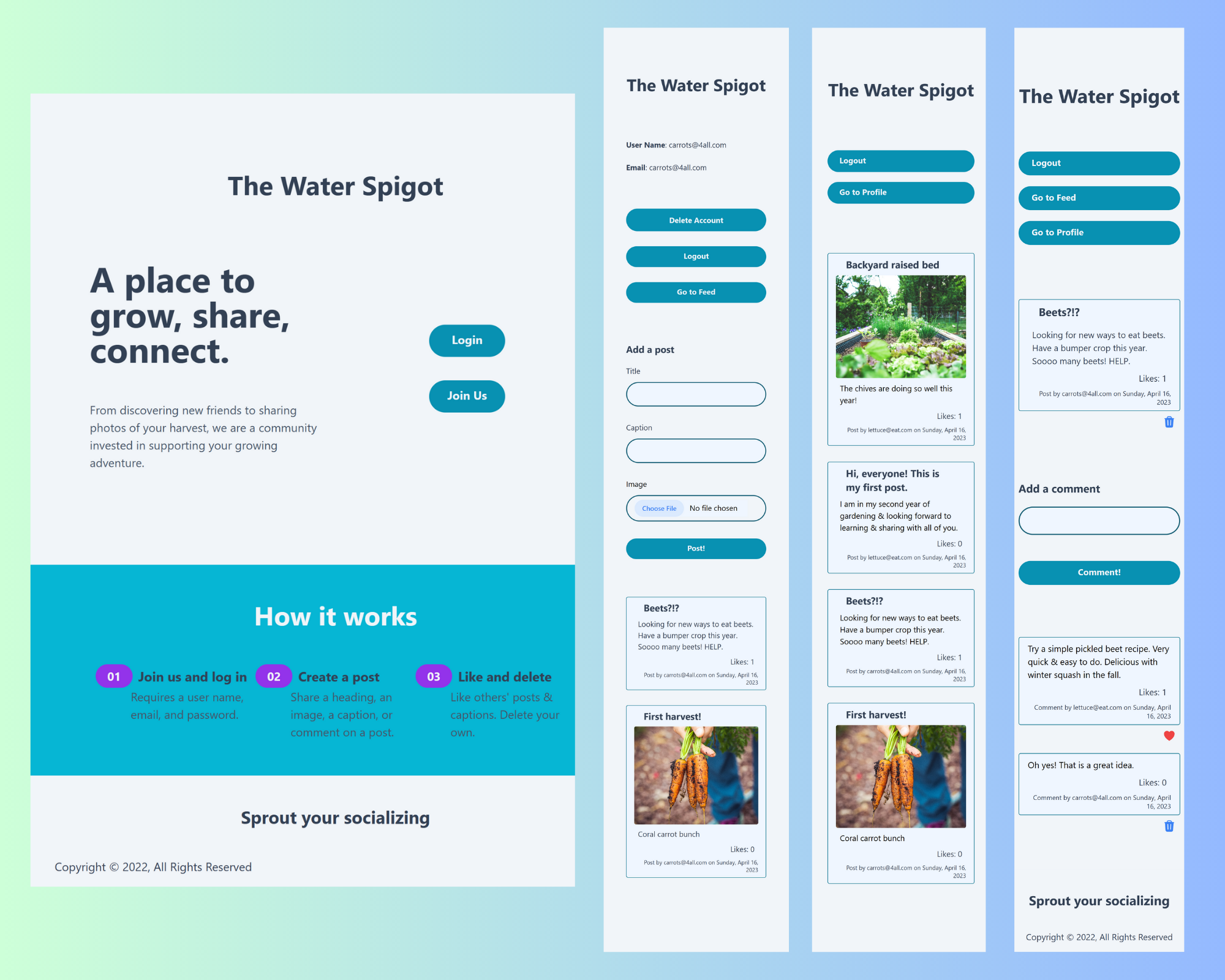Click the Title input field
1225x980 pixels.
point(696,393)
